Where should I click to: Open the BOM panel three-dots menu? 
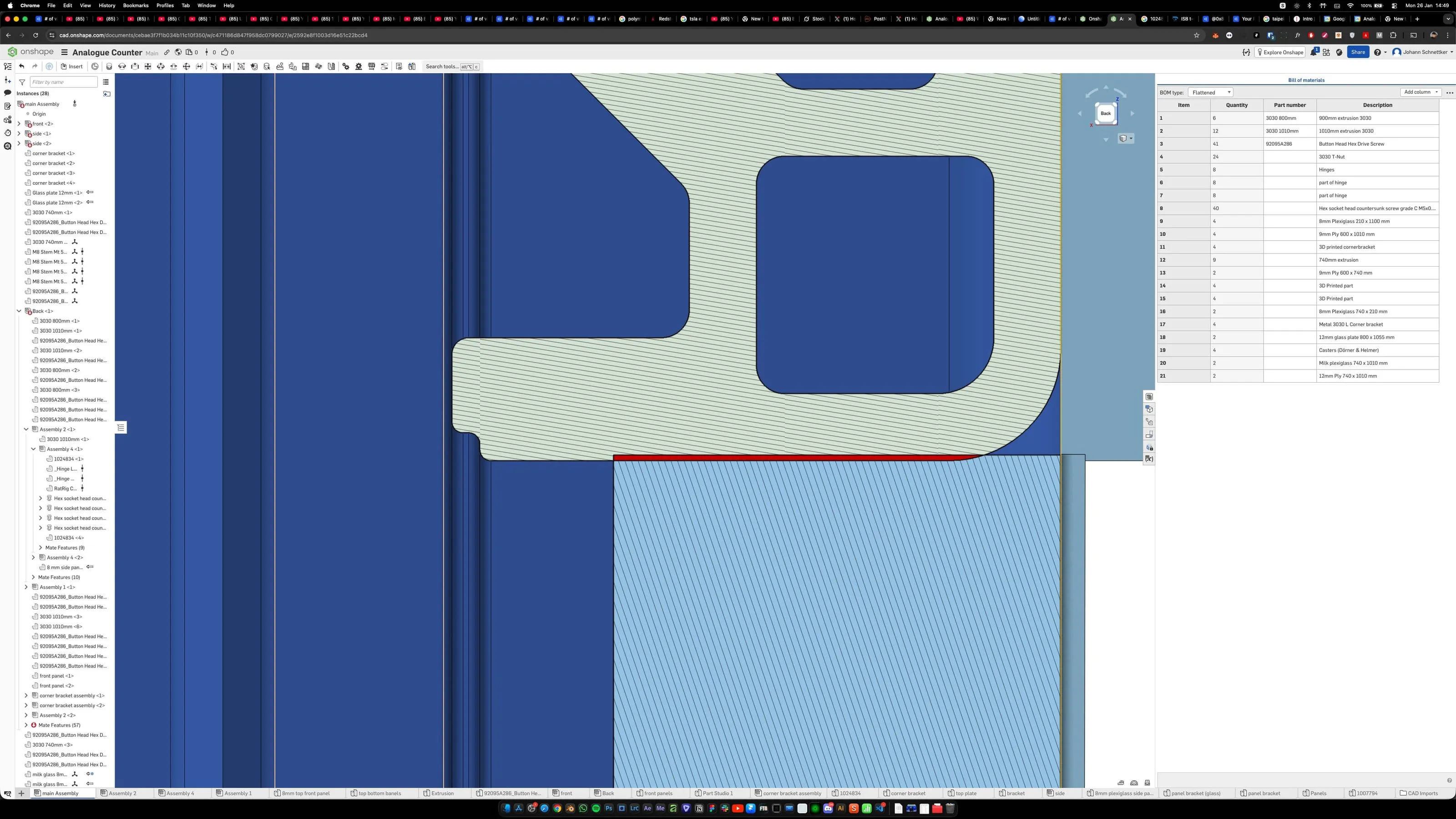(1449, 93)
